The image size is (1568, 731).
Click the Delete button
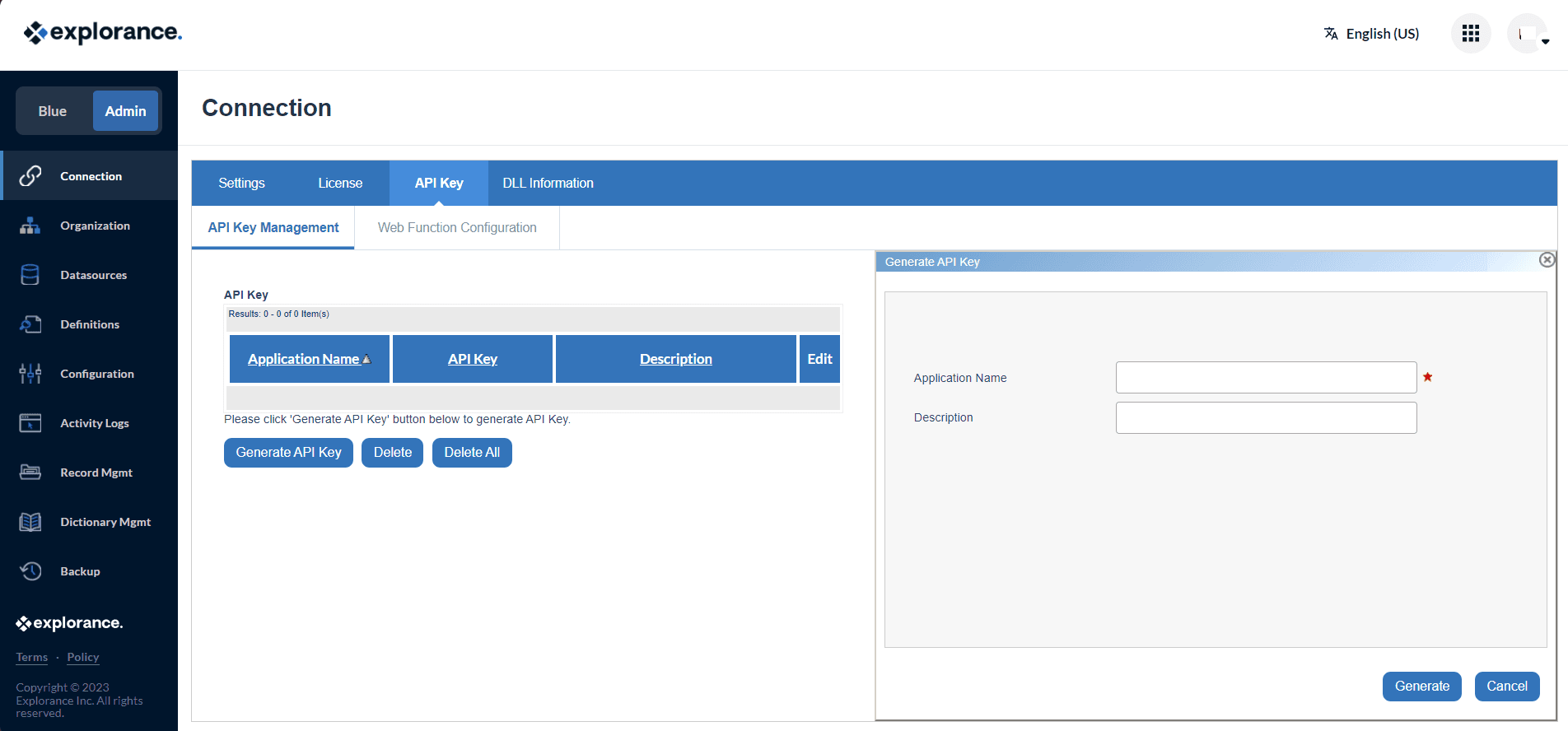point(392,453)
